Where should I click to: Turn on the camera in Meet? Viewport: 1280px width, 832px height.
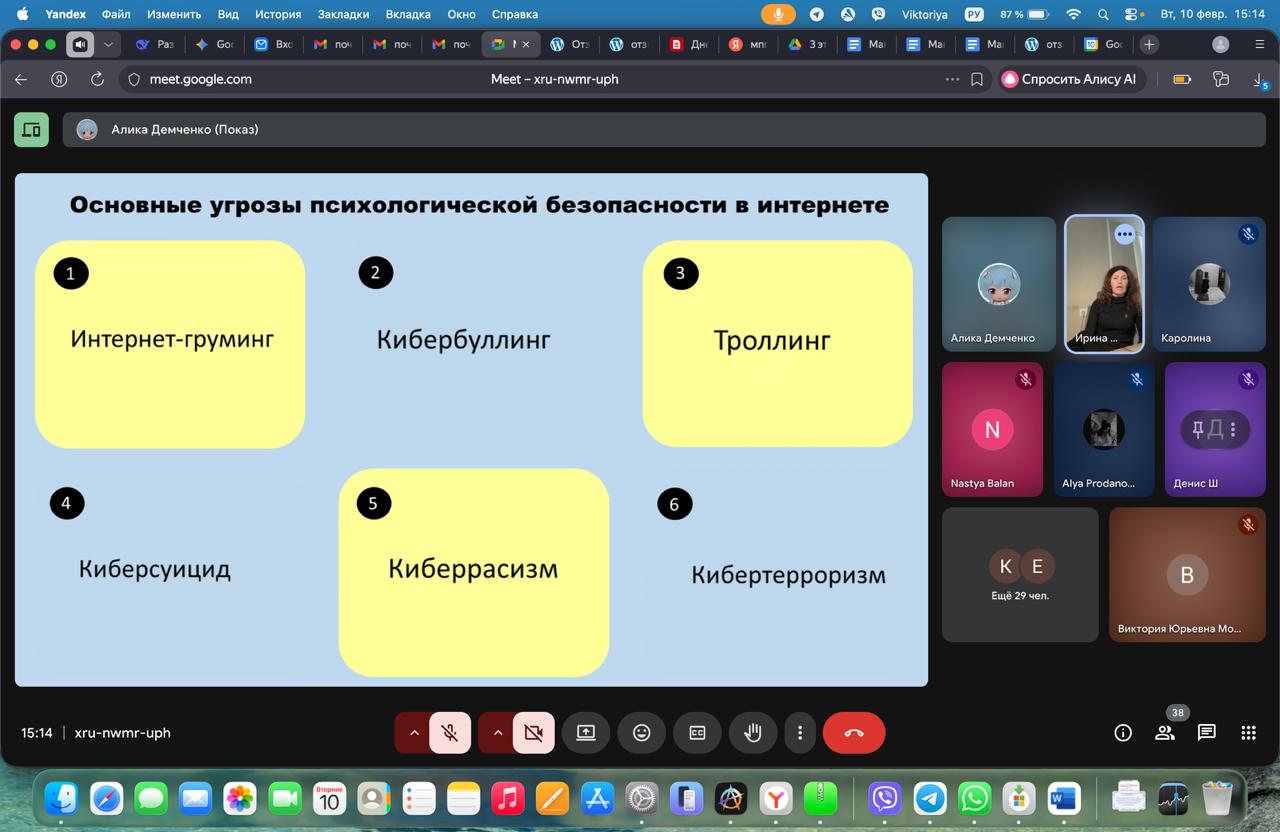tap(534, 733)
